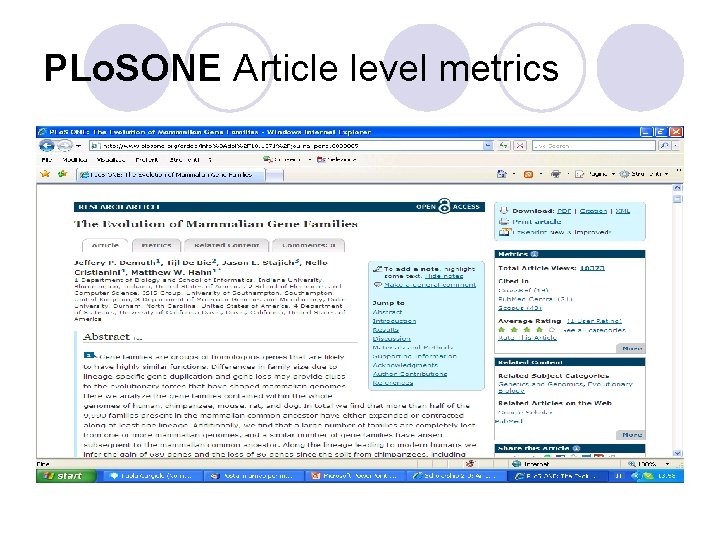Open the recent pages dropdown beside Forward
Viewport: 720px width, 540px height.
pos(78,146)
